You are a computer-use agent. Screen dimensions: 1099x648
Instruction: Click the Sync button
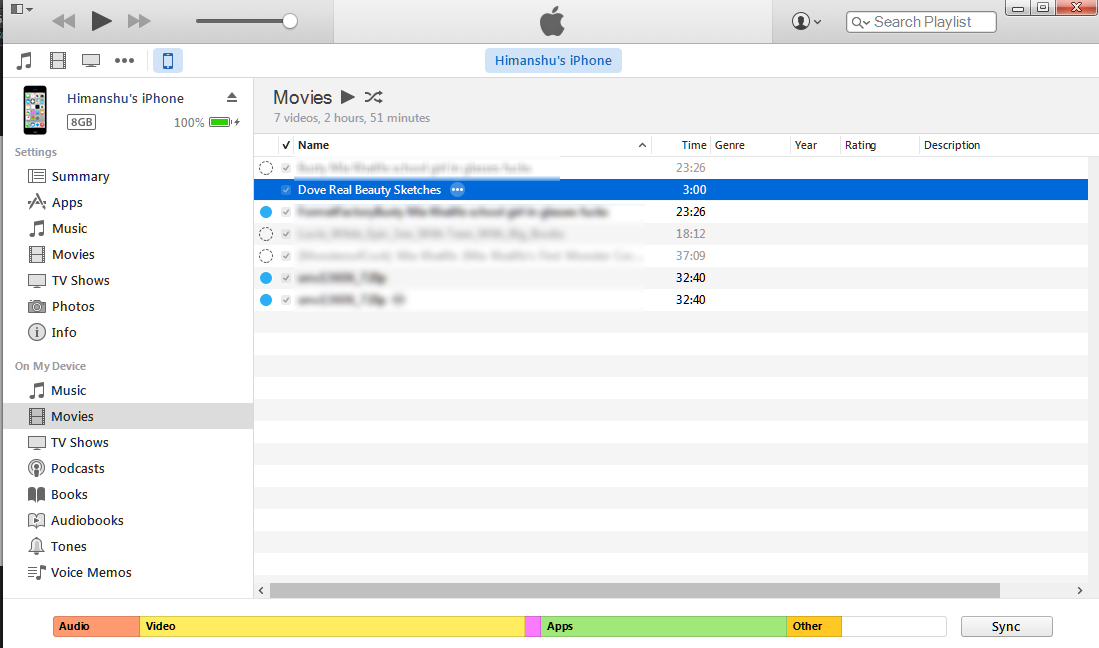tap(1006, 626)
